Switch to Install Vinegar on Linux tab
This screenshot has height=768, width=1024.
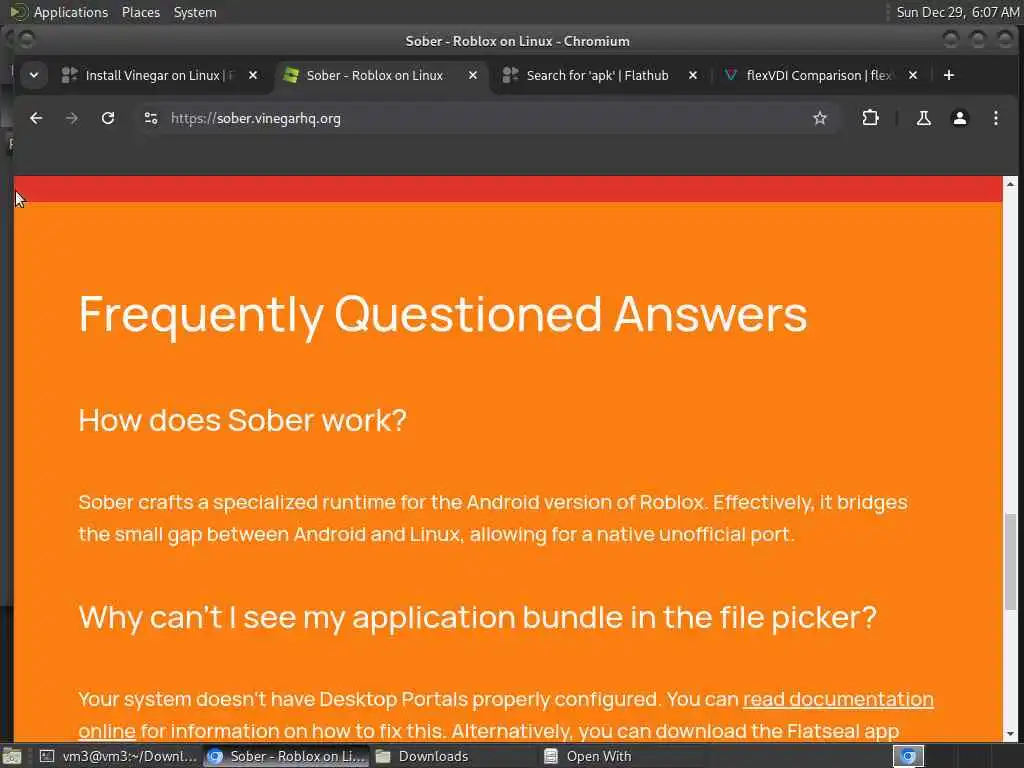[159, 76]
